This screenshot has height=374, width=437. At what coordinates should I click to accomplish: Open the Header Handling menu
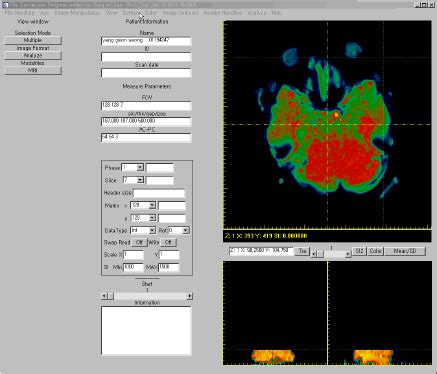[x=223, y=13]
